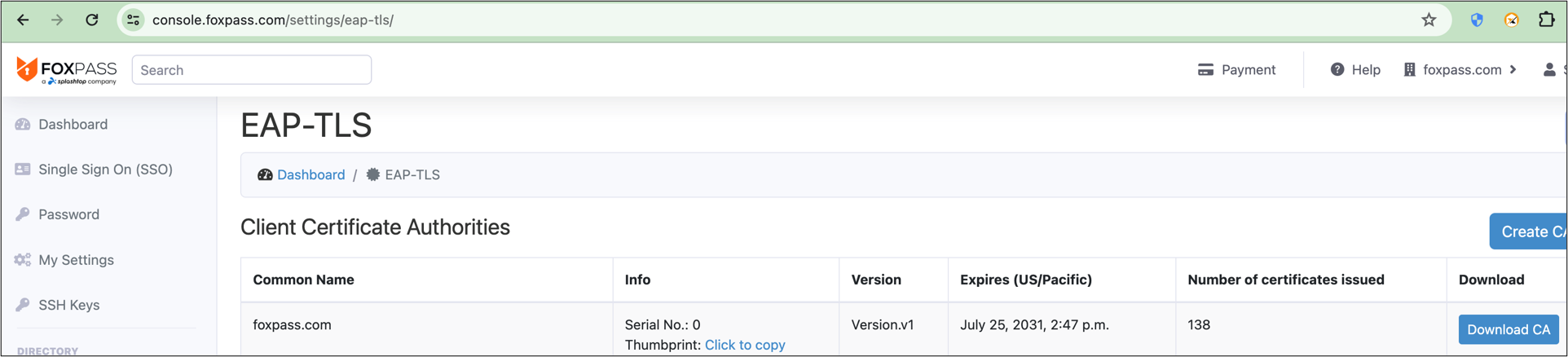Click the shield extension icon
Screen dimensions: 1568x357
pyautogui.click(x=1477, y=20)
